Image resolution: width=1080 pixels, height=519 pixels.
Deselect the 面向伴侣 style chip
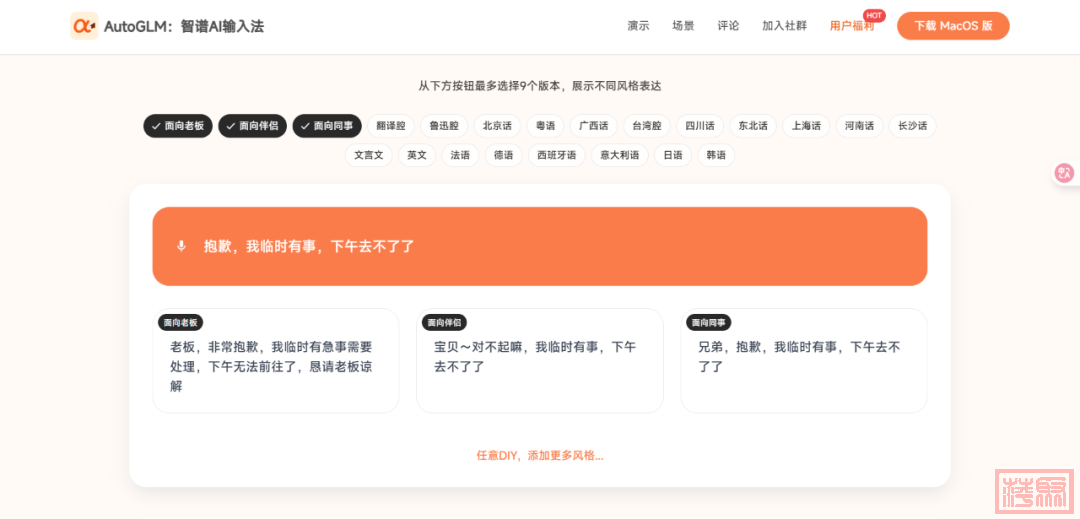coord(252,126)
